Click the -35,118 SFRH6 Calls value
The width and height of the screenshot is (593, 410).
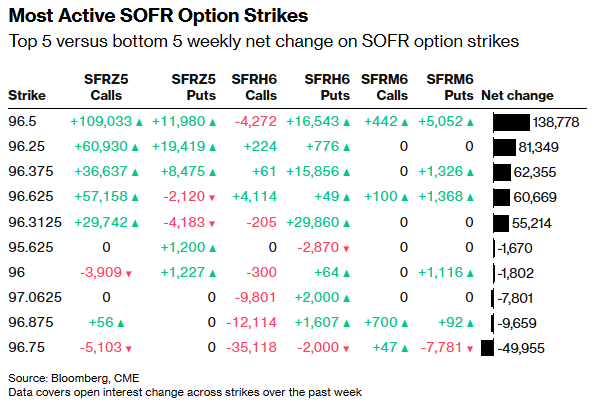coord(251,347)
